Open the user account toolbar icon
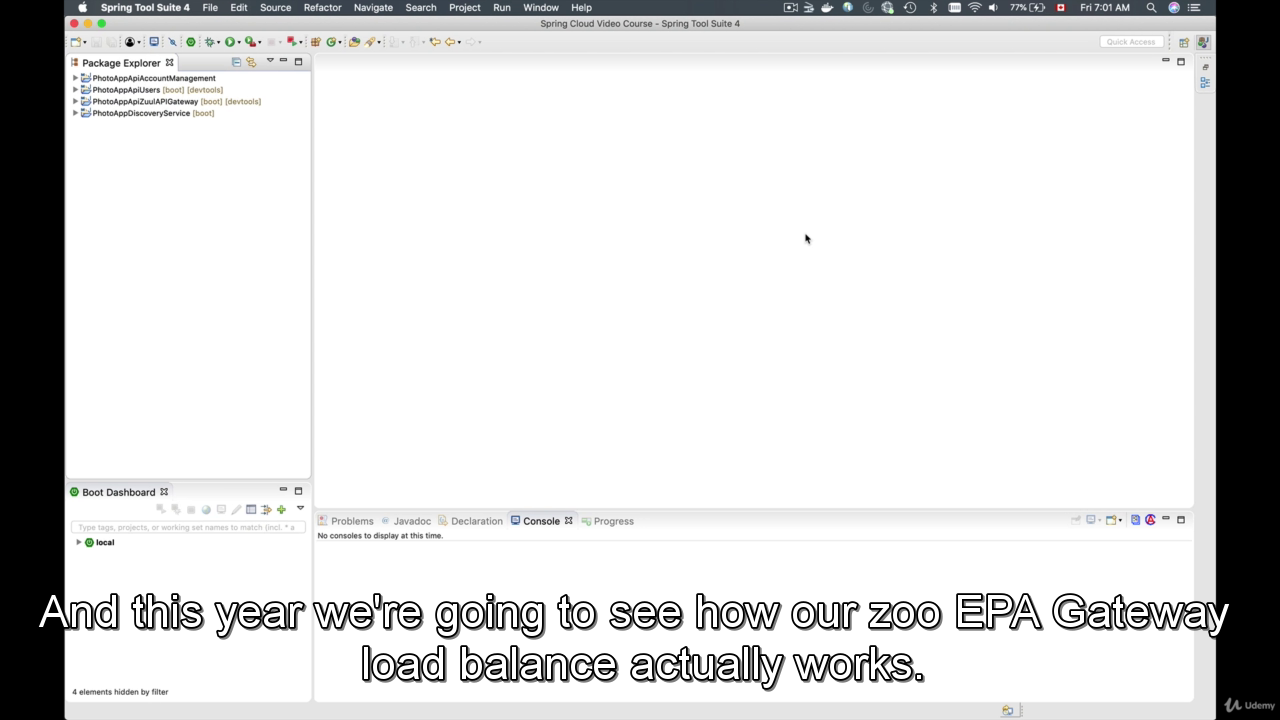The height and width of the screenshot is (720, 1280). tap(130, 42)
